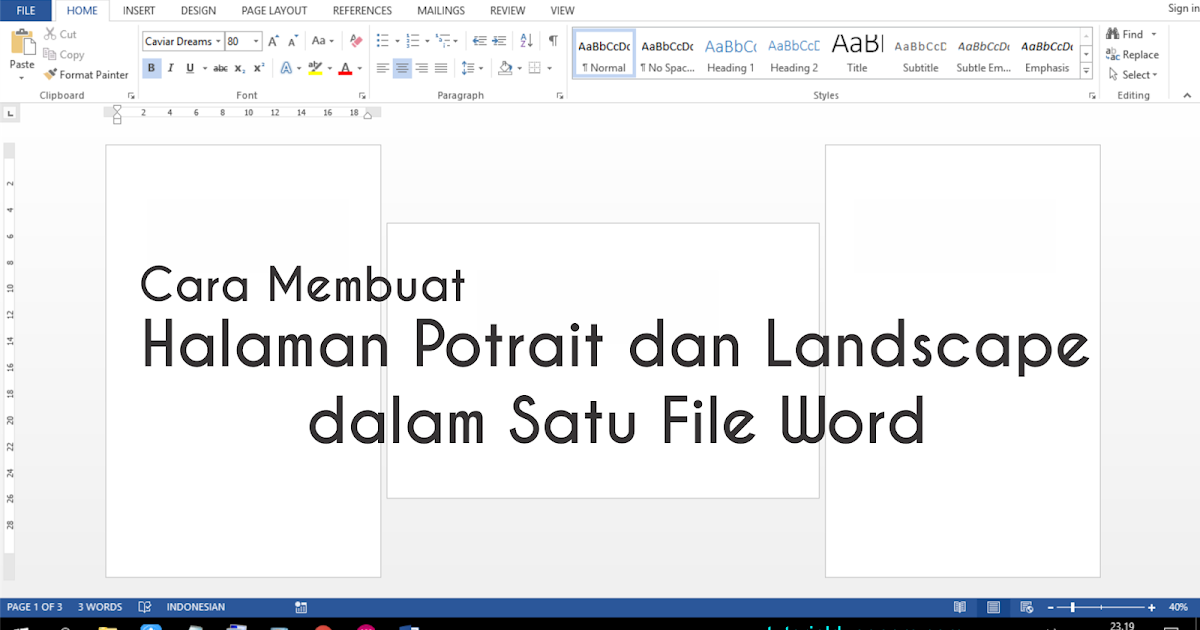Switch to the MAILINGS tab
Viewport: 1200px width, 630px height.
coord(441,10)
